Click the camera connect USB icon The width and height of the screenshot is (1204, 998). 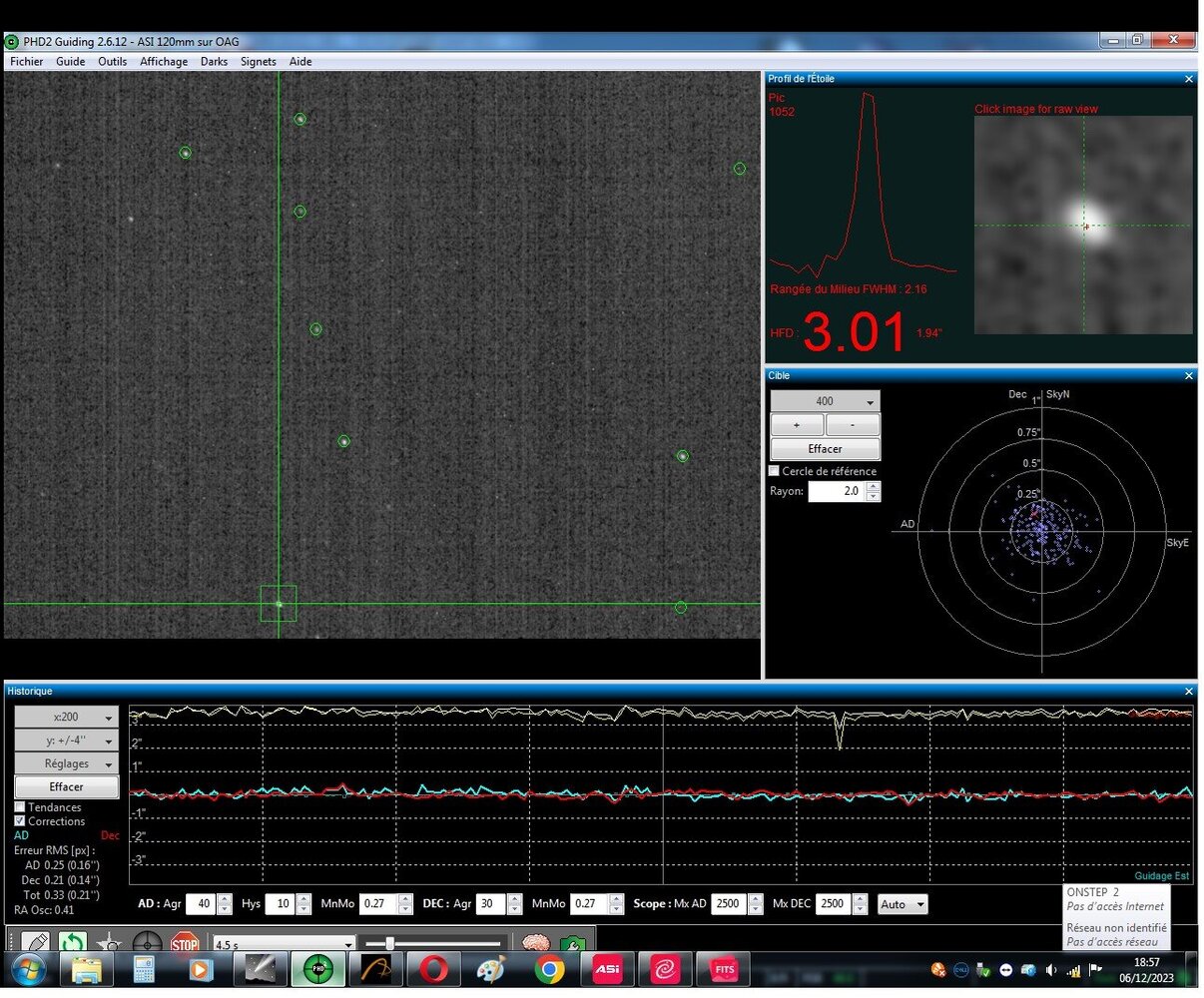pyautogui.click(x=35, y=943)
